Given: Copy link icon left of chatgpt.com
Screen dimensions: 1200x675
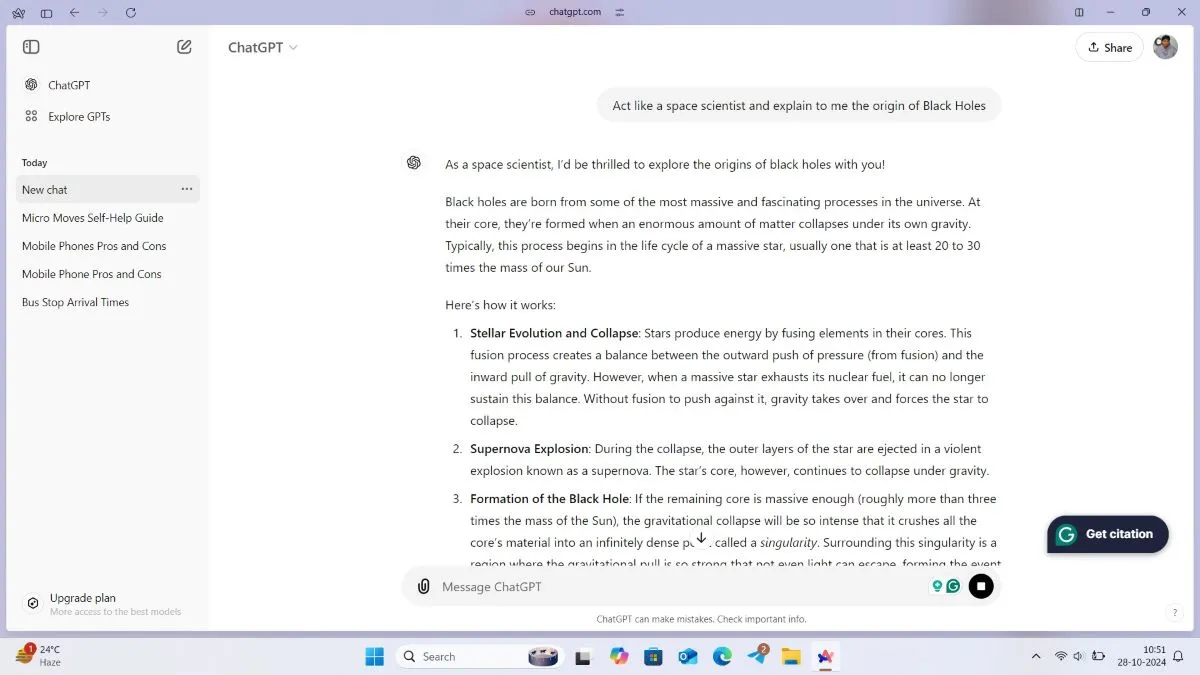Looking at the screenshot, I should click(x=531, y=12).
